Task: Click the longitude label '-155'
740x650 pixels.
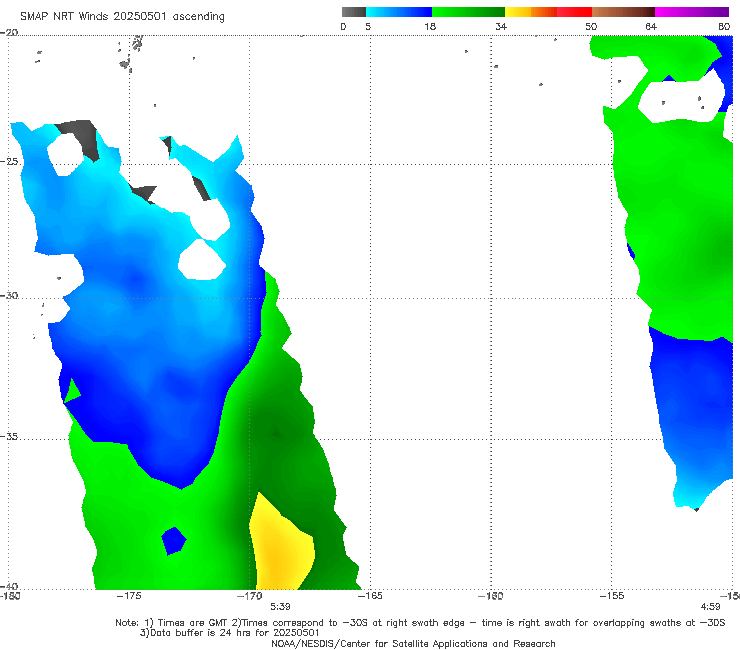Action: coord(612,596)
